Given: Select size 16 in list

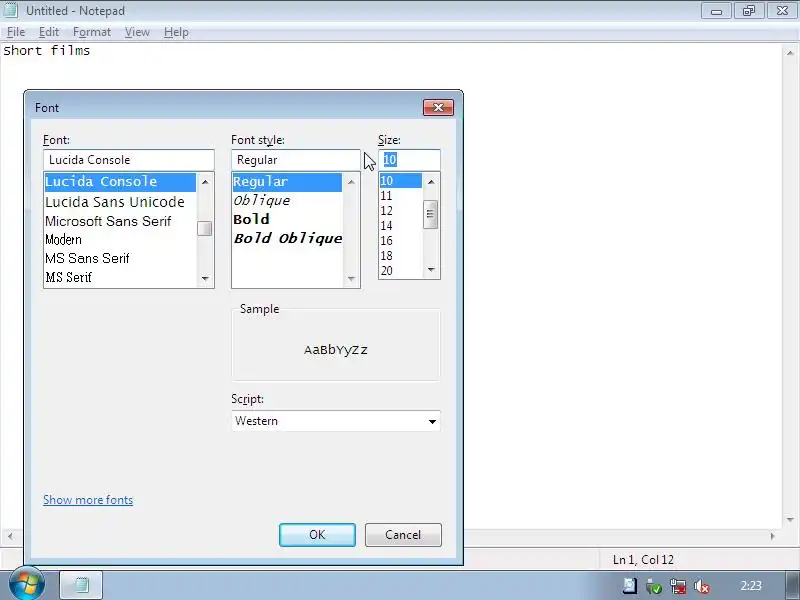Looking at the screenshot, I should (401, 240).
